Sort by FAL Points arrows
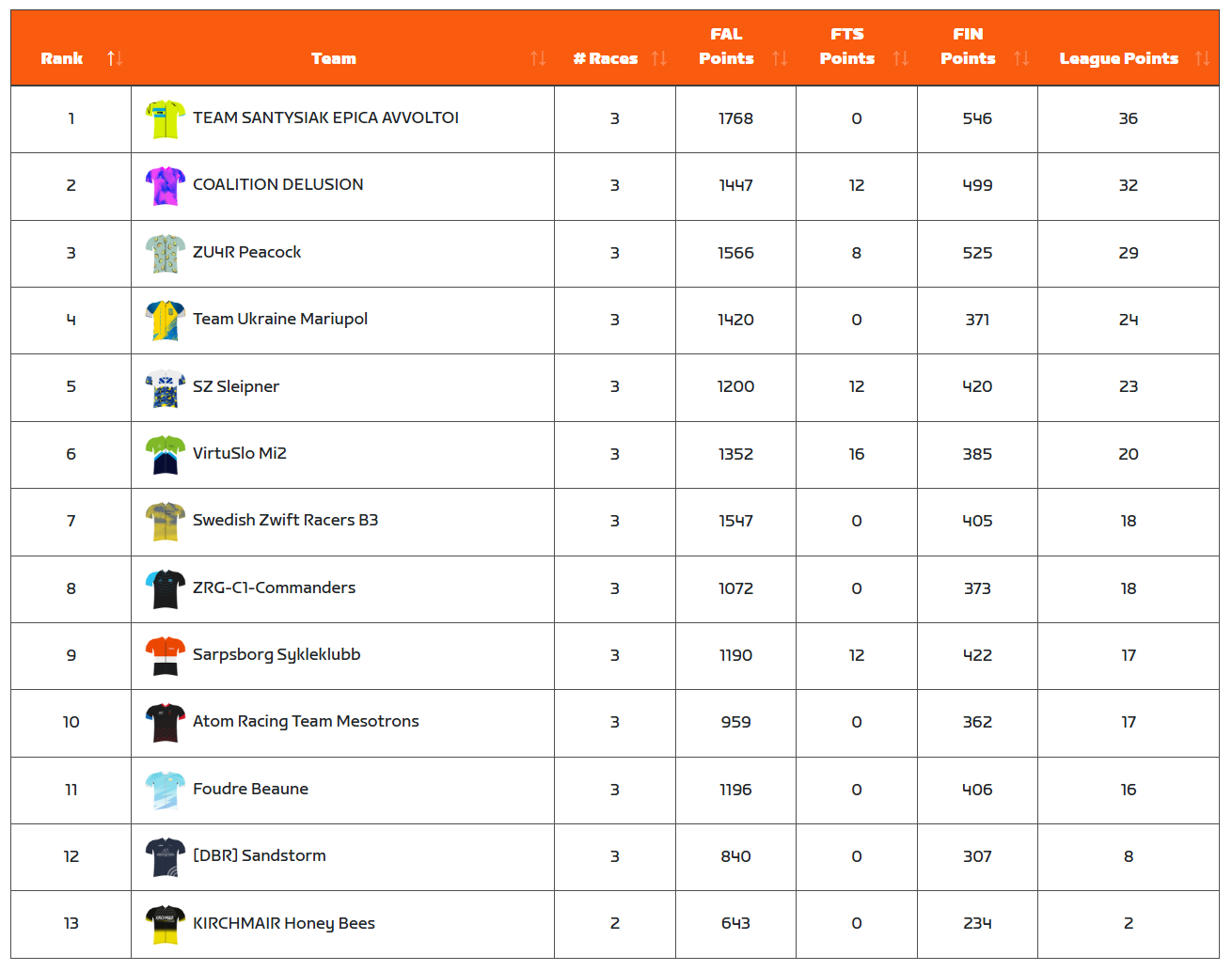This screenshot has height=971, width=1232. [x=780, y=58]
